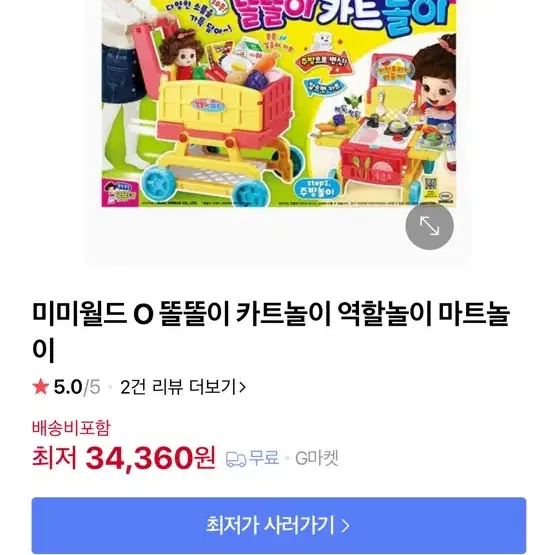Image resolution: width=555 pixels, height=555 pixels.
Task: Click the red star rating icon
Action: tap(40, 387)
